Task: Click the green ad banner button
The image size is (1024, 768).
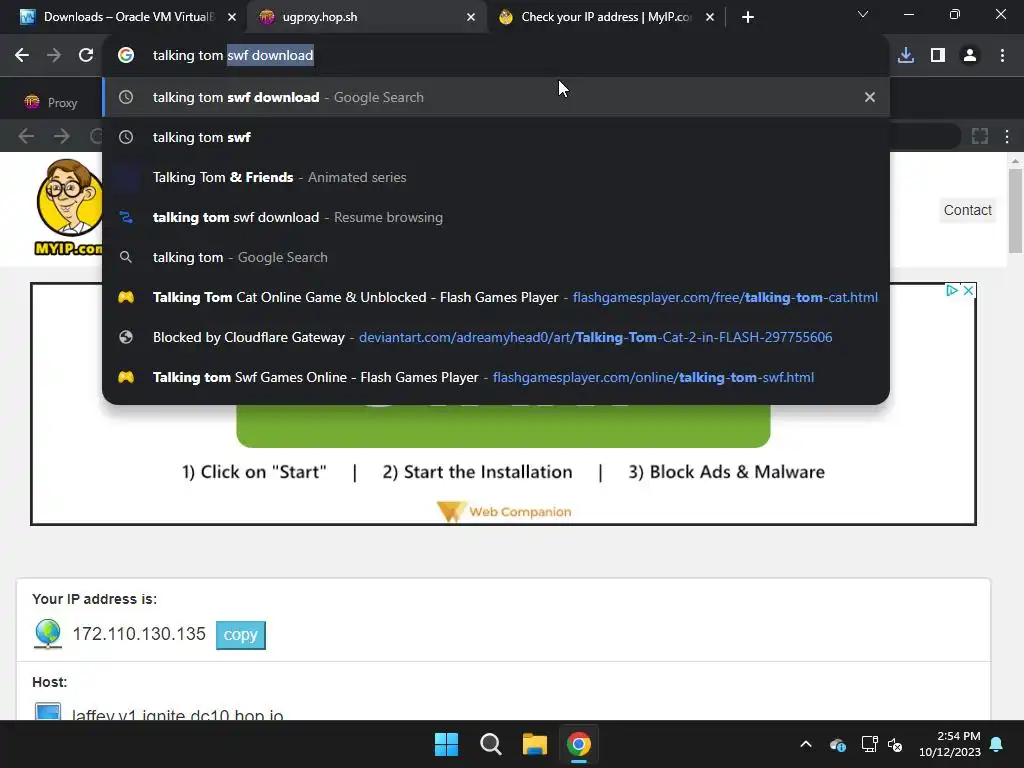Action: click(x=503, y=426)
